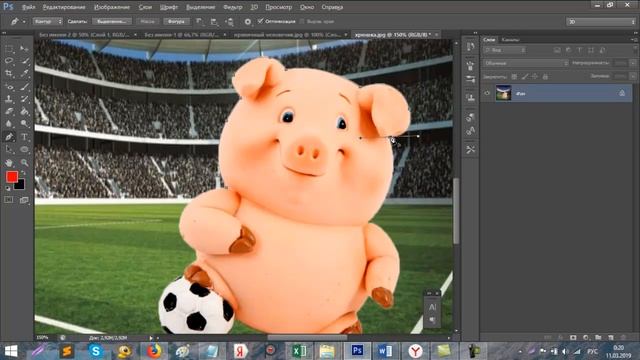Open the Редактирование menu
This screenshot has height=360, width=640.
pos(64,7)
